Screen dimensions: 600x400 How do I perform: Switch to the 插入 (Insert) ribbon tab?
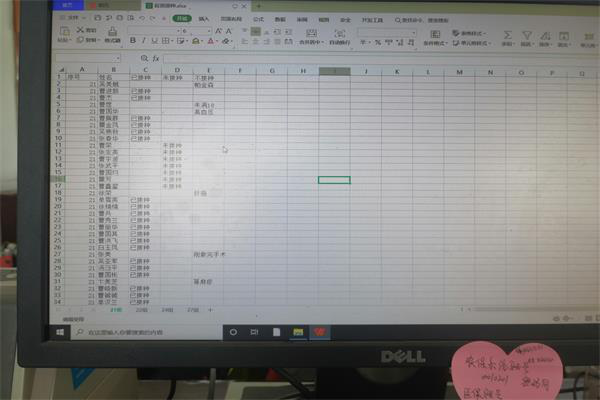pyautogui.click(x=204, y=18)
